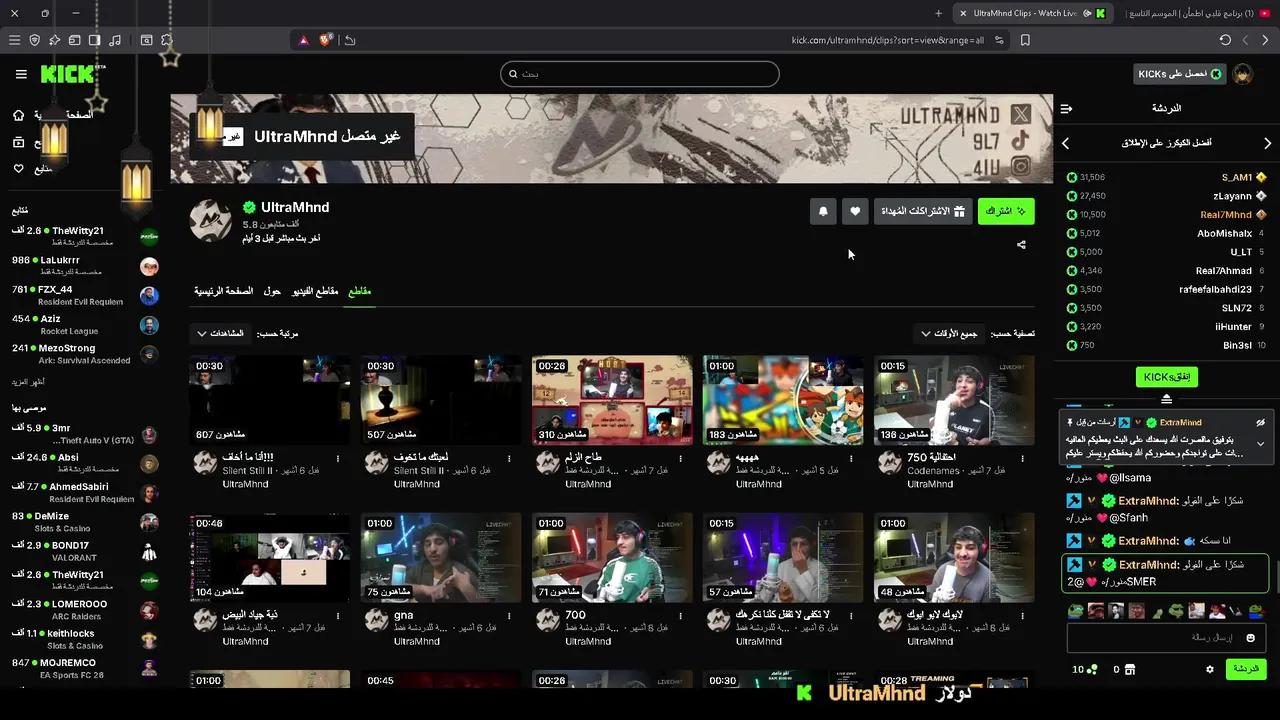Open Brave Shields lion icon
1280x720 pixels.
325,40
